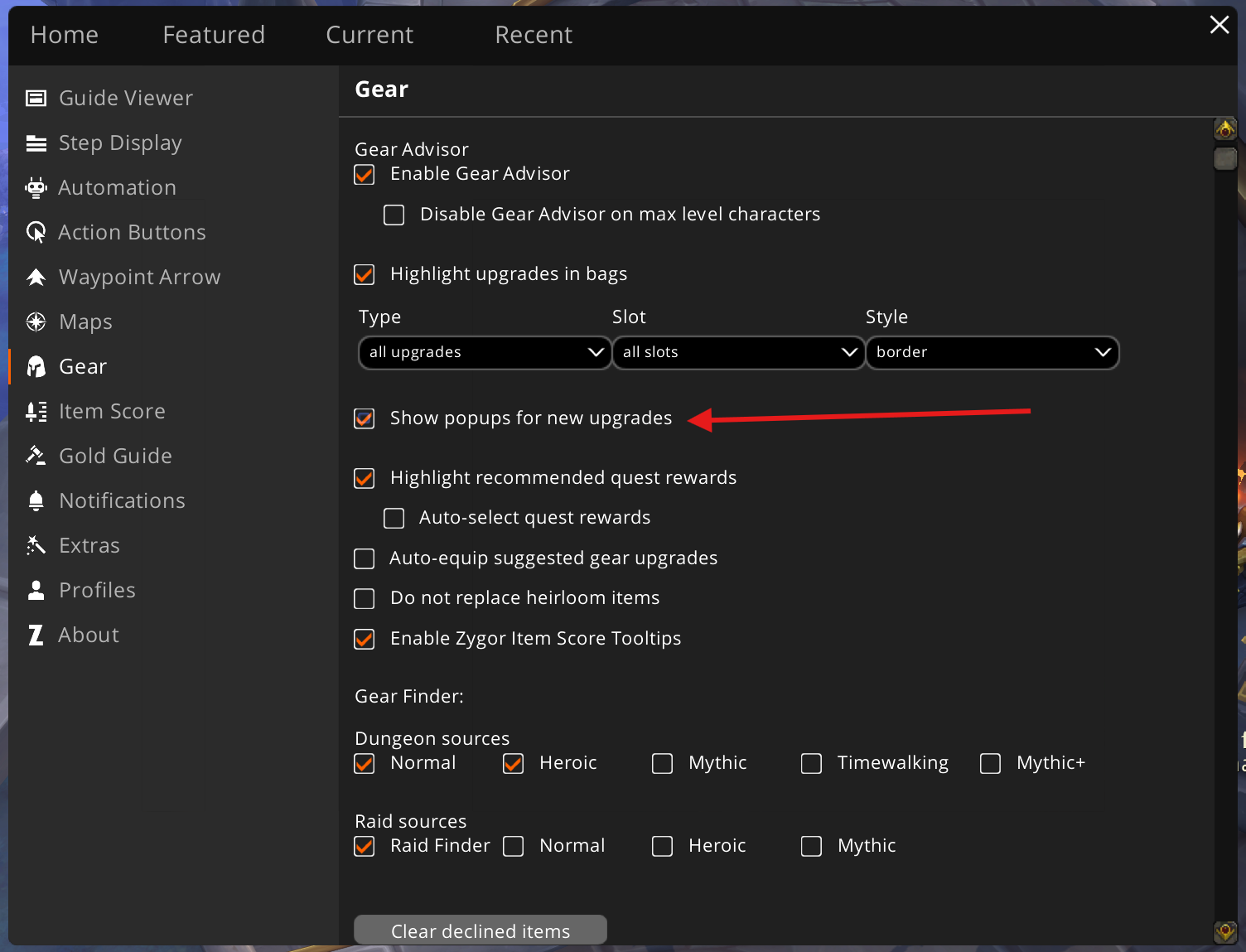
Task: Open the Type dropdown showing all upgrades
Action: coord(485,353)
